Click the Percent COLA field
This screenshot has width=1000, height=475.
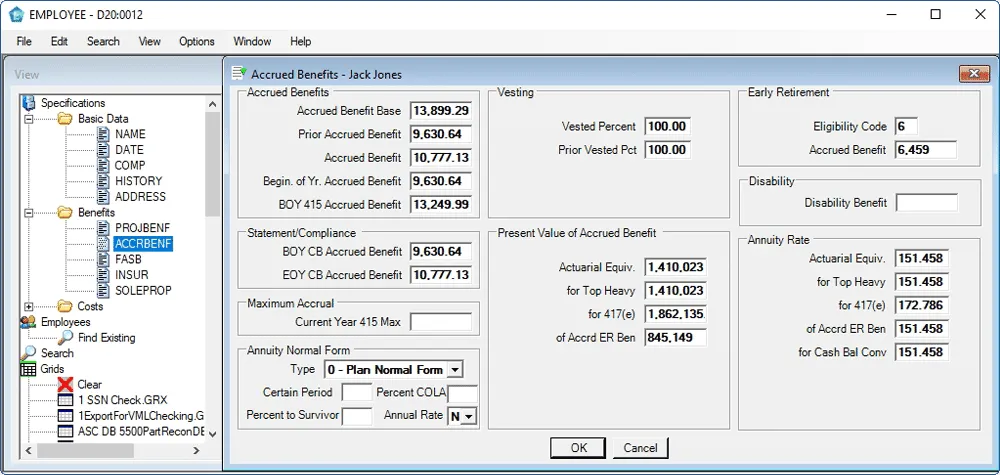click(x=462, y=393)
